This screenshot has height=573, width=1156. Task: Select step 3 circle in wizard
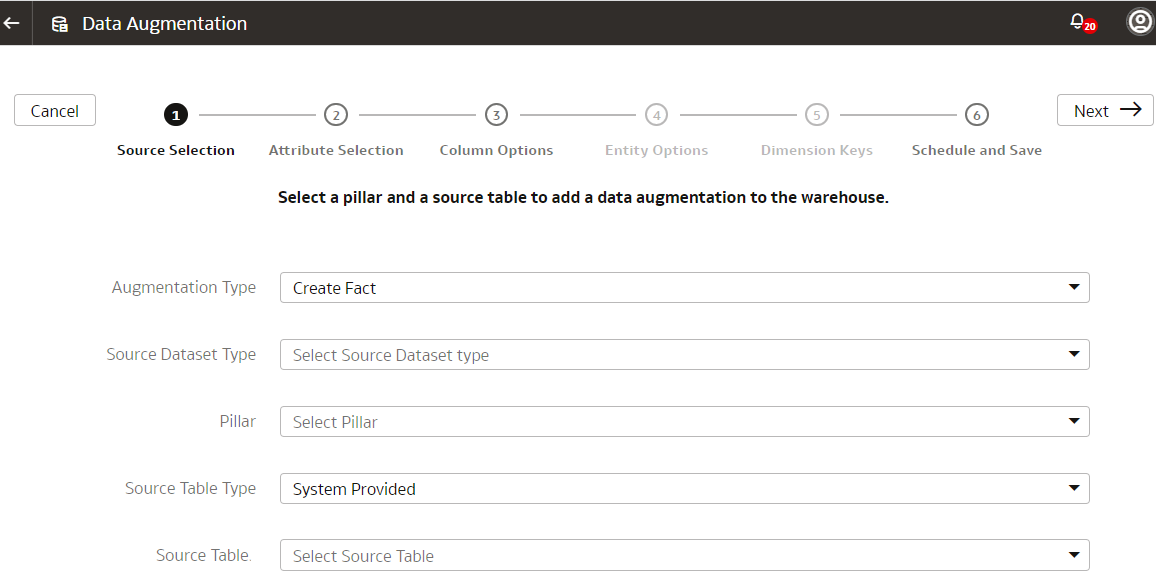coord(496,115)
